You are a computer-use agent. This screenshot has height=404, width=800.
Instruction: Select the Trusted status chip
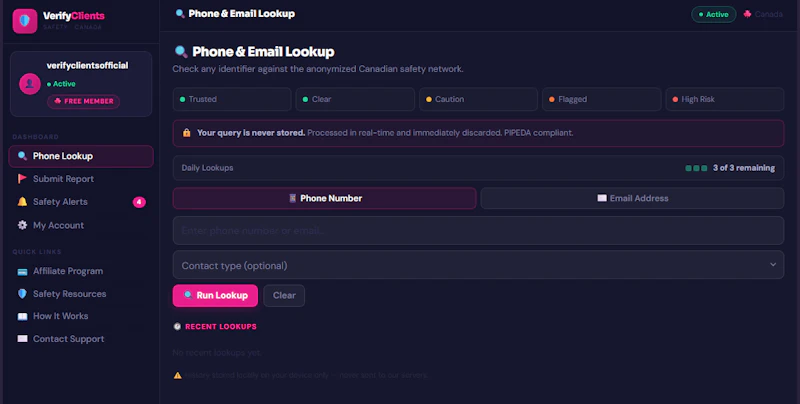pyautogui.click(x=232, y=99)
